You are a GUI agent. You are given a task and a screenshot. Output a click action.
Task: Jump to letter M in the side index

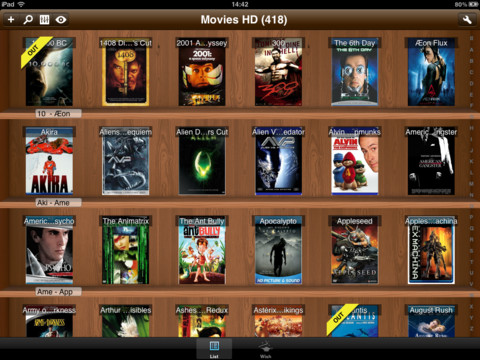tap(471, 184)
